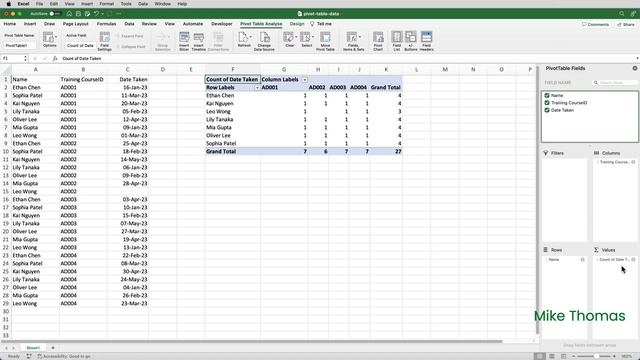Open the Window menu in menu bar
The width and height of the screenshot is (640, 360).
click(162, 4)
